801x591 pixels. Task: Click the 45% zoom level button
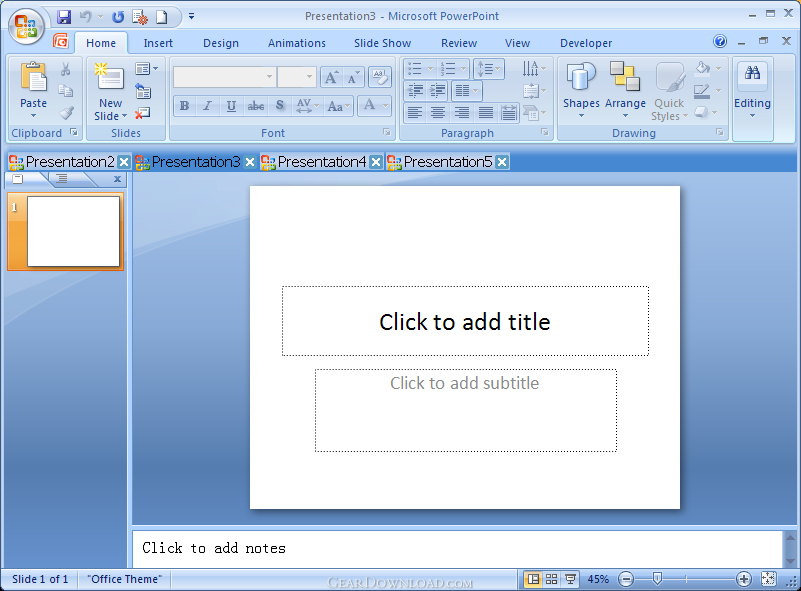tap(598, 579)
